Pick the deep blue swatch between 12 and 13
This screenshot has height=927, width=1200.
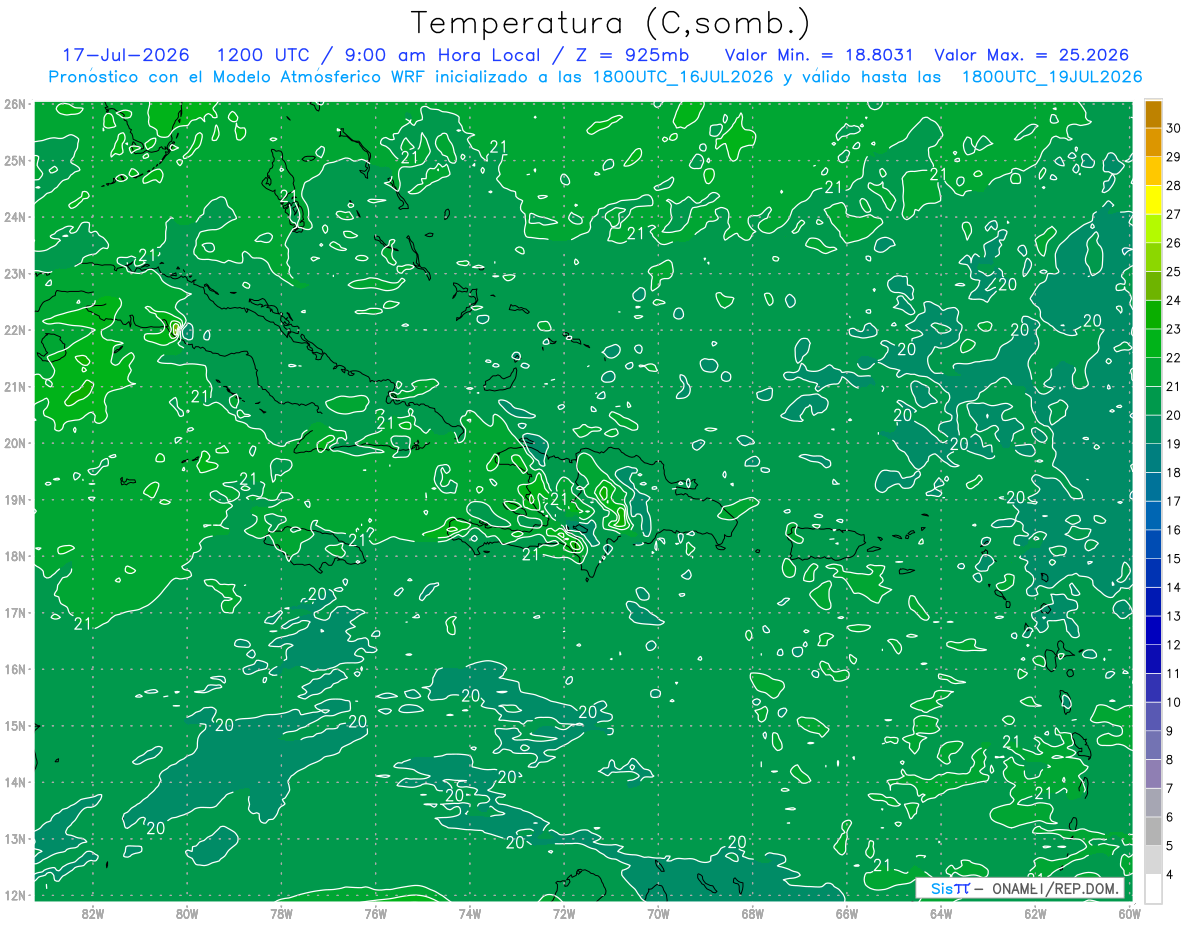click(x=1153, y=630)
